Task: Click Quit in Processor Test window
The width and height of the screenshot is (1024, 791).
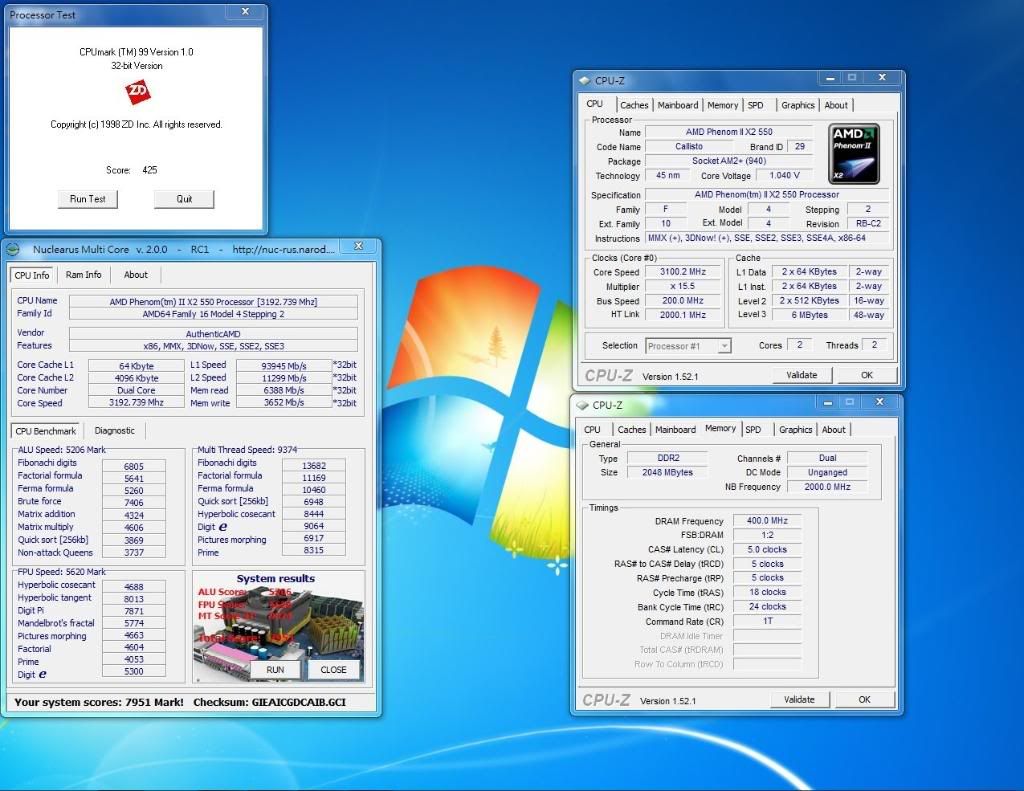Action: (x=184, y=199)
